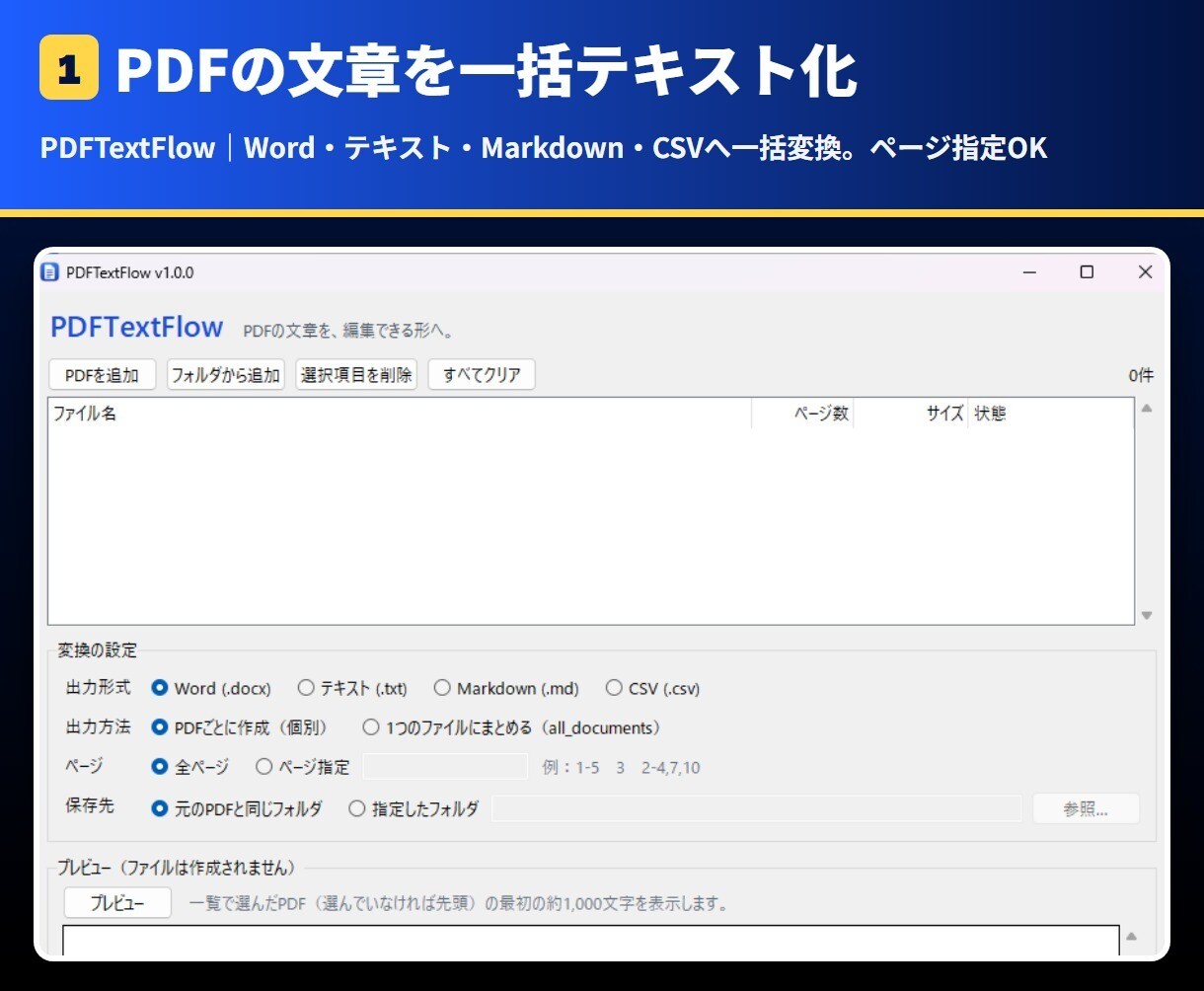Select Word (.docx) output format
This screenshot has height=991, width=1204.
tap(211, 689)
